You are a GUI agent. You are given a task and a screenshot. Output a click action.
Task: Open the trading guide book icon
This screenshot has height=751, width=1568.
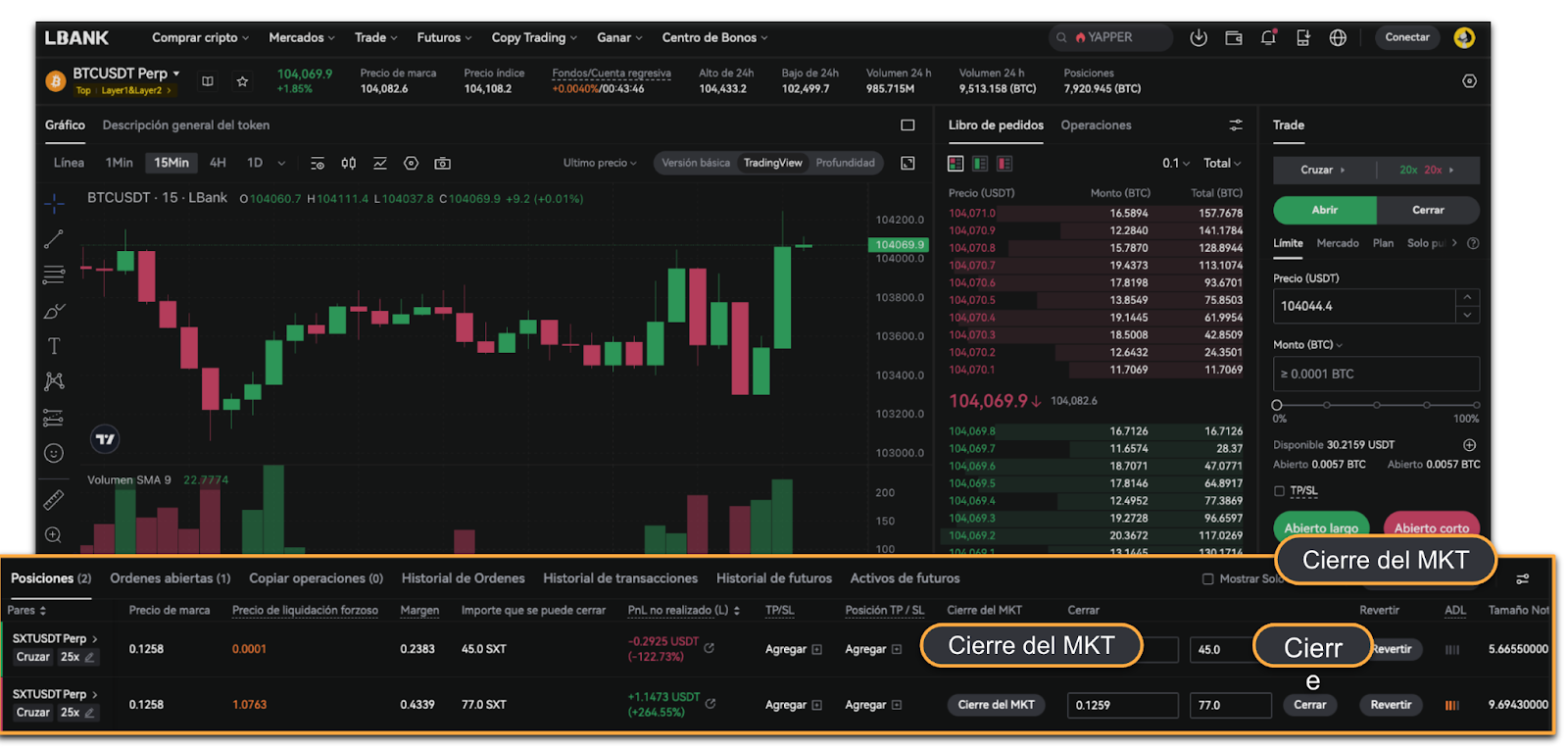[208, 81]
